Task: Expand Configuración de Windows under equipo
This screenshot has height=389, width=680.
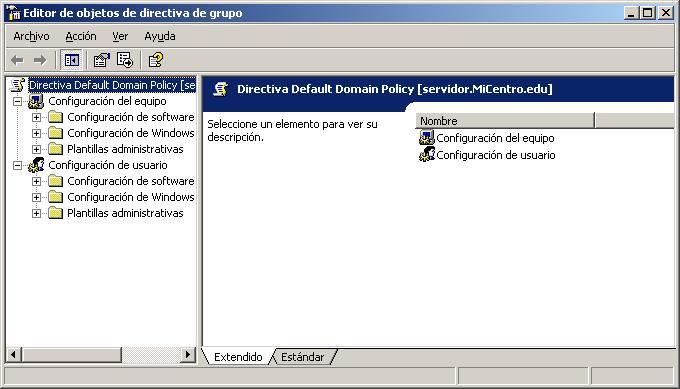Action: [36, 134]
